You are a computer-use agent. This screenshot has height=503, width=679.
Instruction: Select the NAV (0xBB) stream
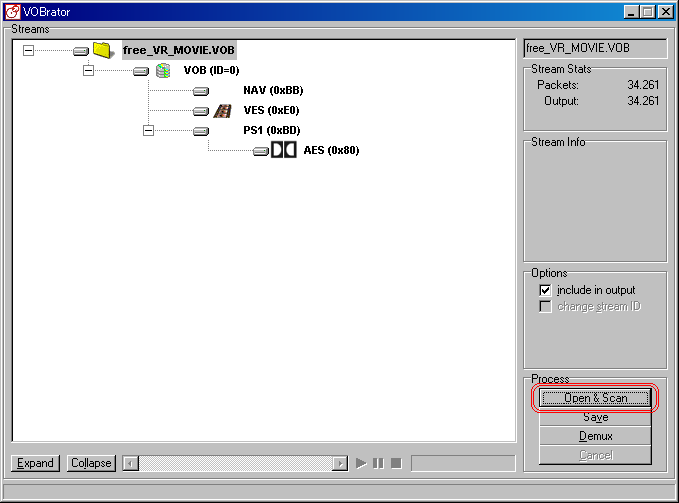click(273, 90)
